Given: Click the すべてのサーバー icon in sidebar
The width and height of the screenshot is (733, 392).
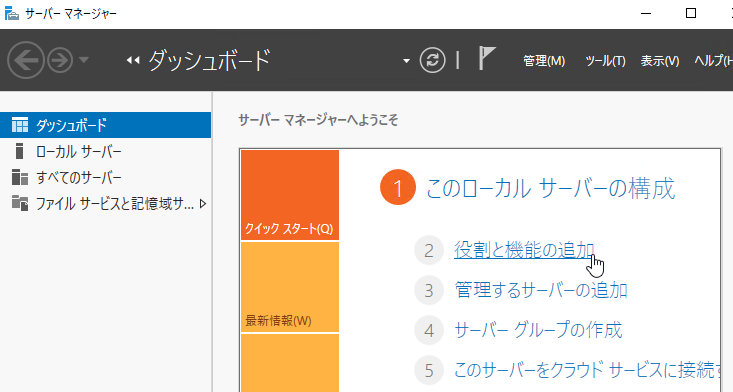Looking at the screenshot, I should [x=20, y=178].
